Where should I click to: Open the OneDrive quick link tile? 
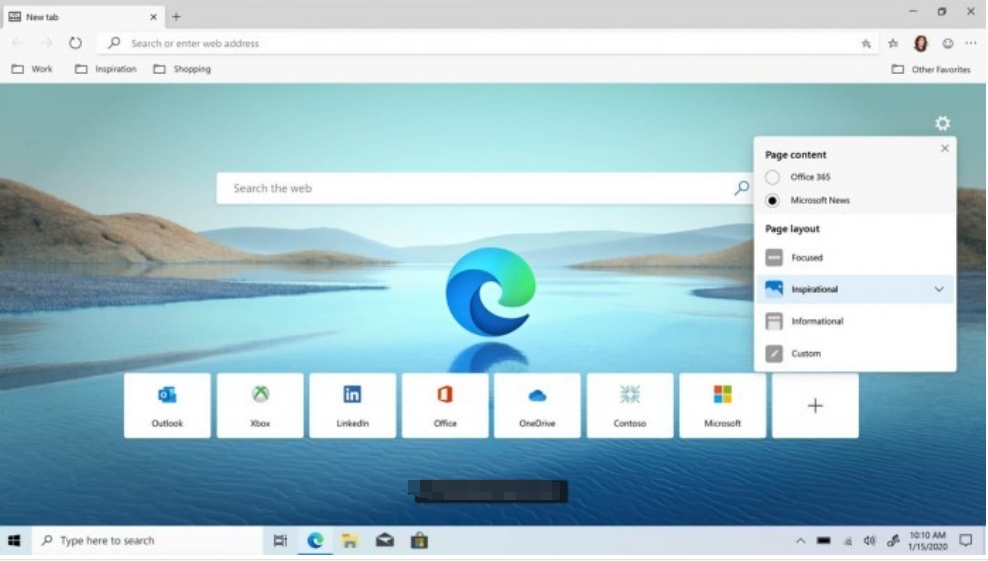[537, 405]
